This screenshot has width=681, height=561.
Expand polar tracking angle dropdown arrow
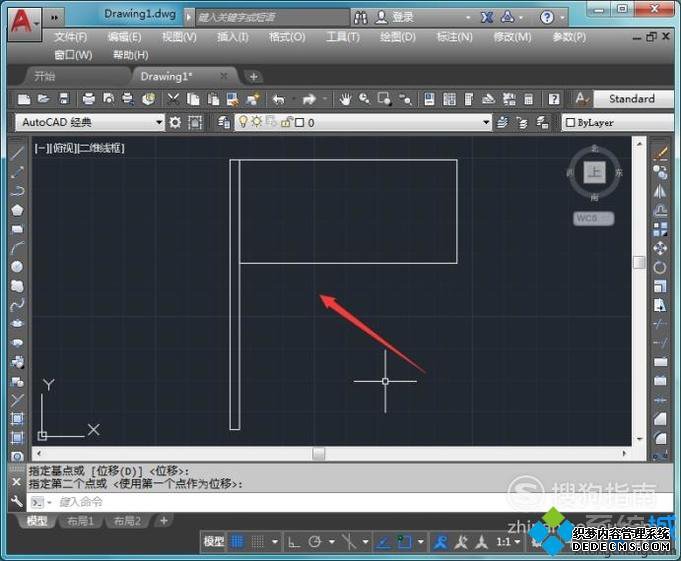[332, 542]
